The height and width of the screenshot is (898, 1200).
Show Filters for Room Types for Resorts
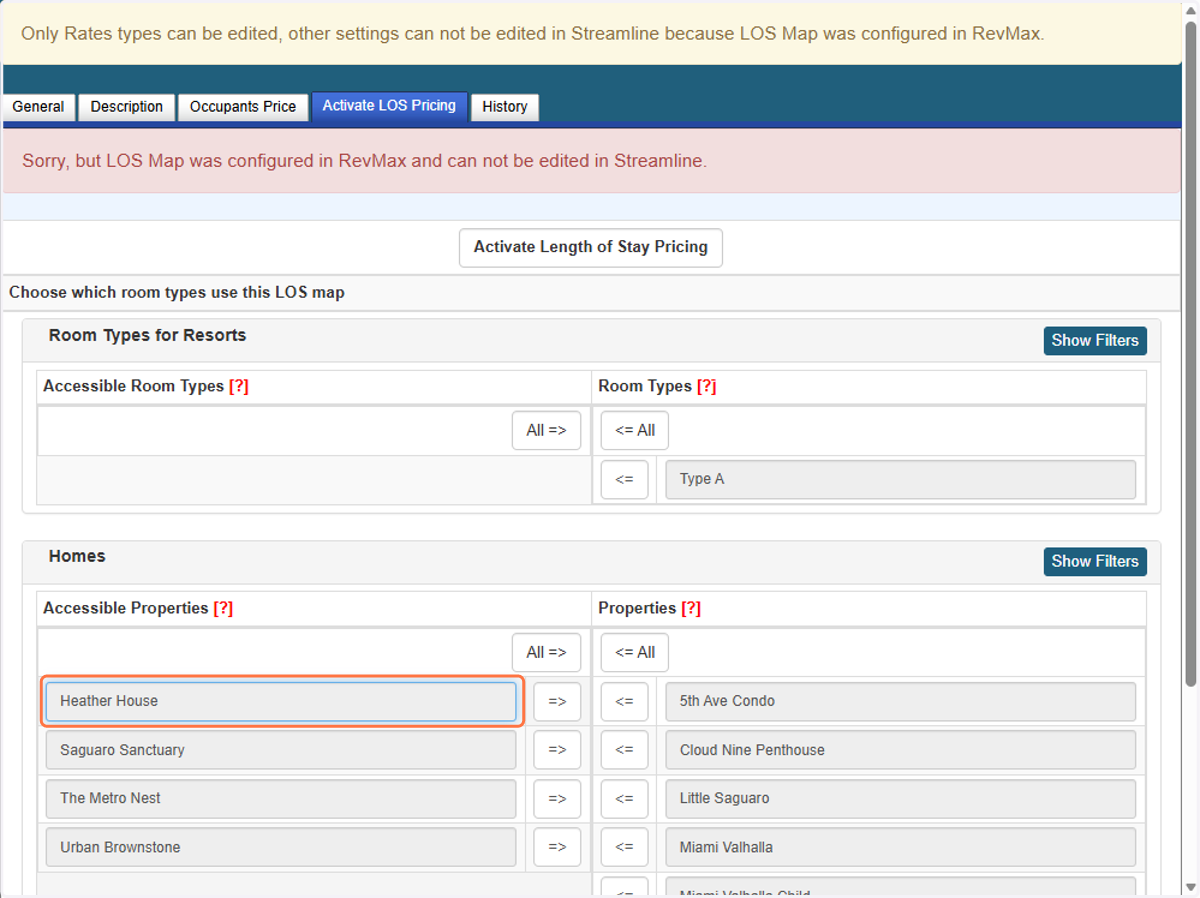click(x=1095, y=340)
